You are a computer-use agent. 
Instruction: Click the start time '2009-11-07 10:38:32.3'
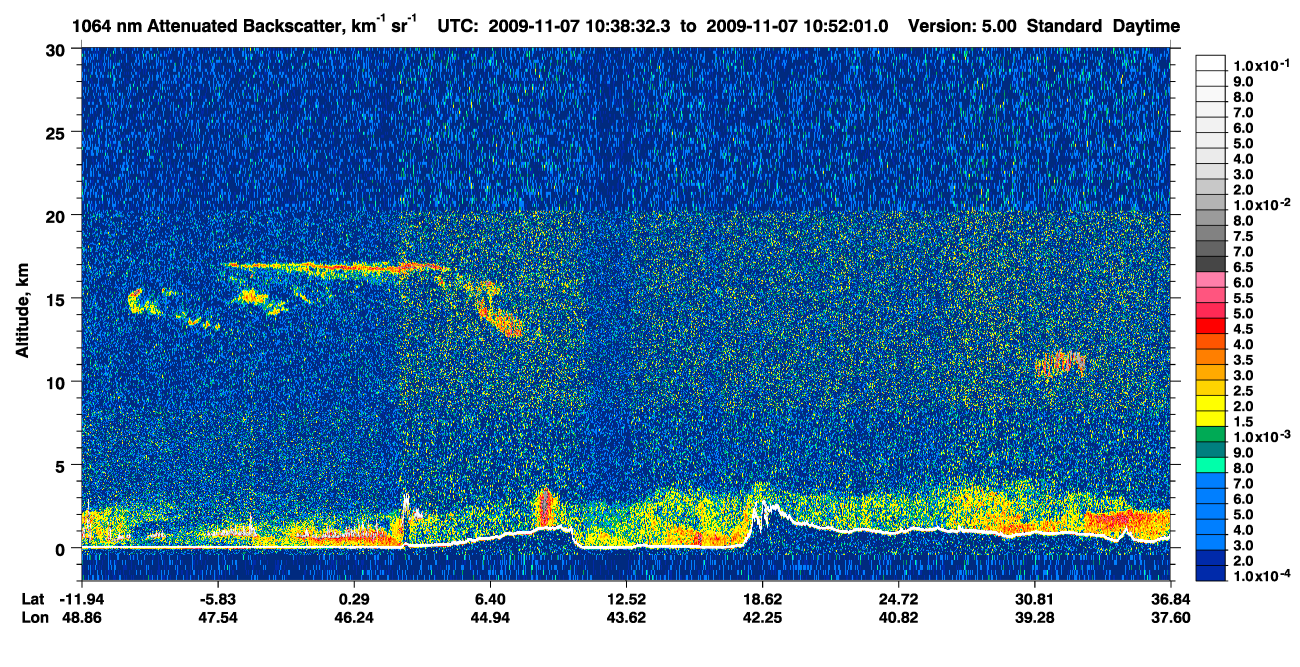click(580, 26)
